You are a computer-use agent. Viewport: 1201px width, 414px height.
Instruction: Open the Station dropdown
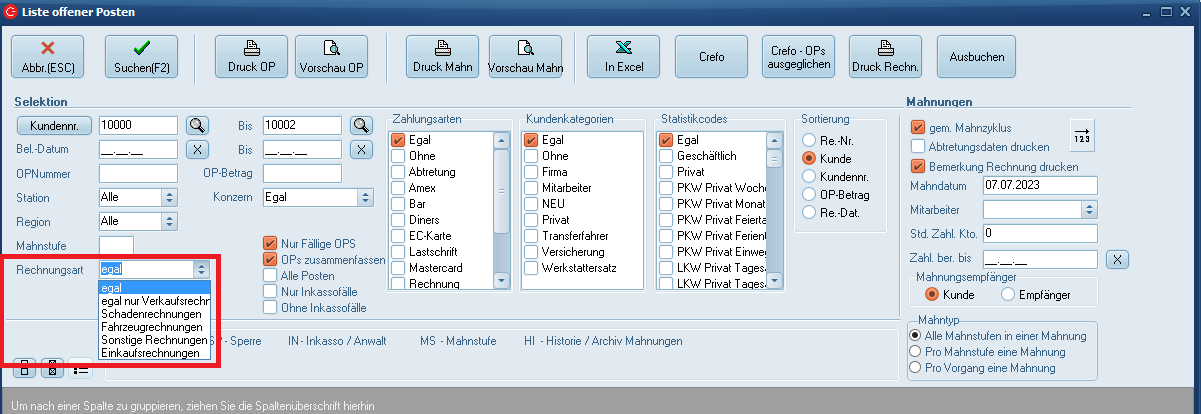168,197
